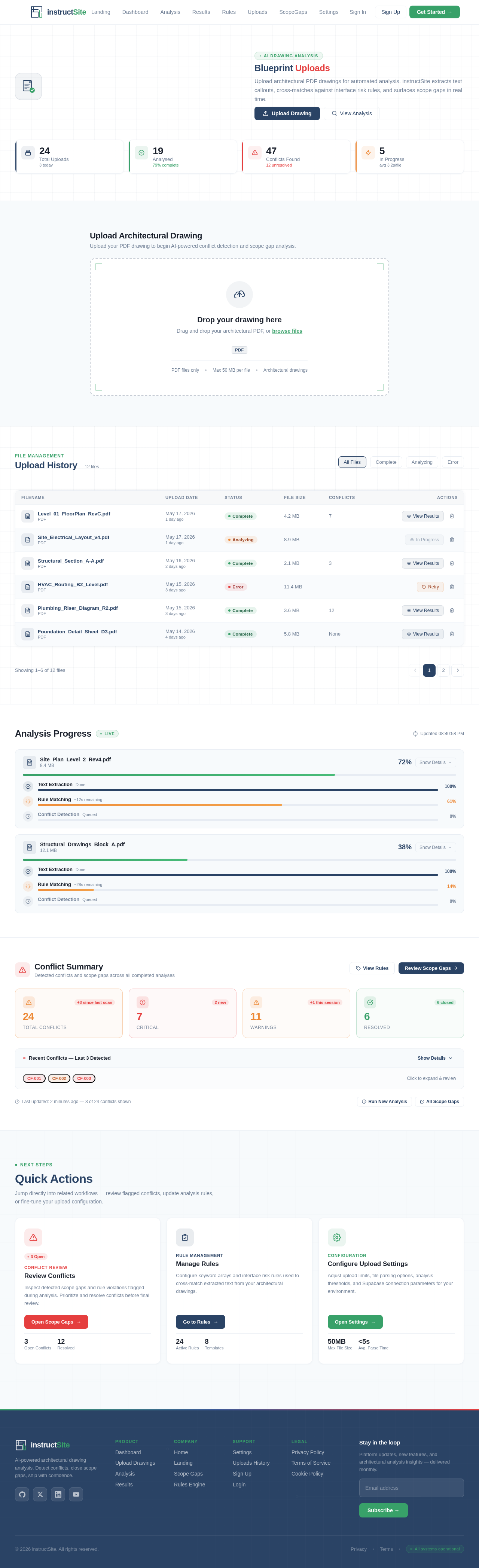The image size is (479, 1568).
Task: Click the X social icon in footer
Action: 40,1494
